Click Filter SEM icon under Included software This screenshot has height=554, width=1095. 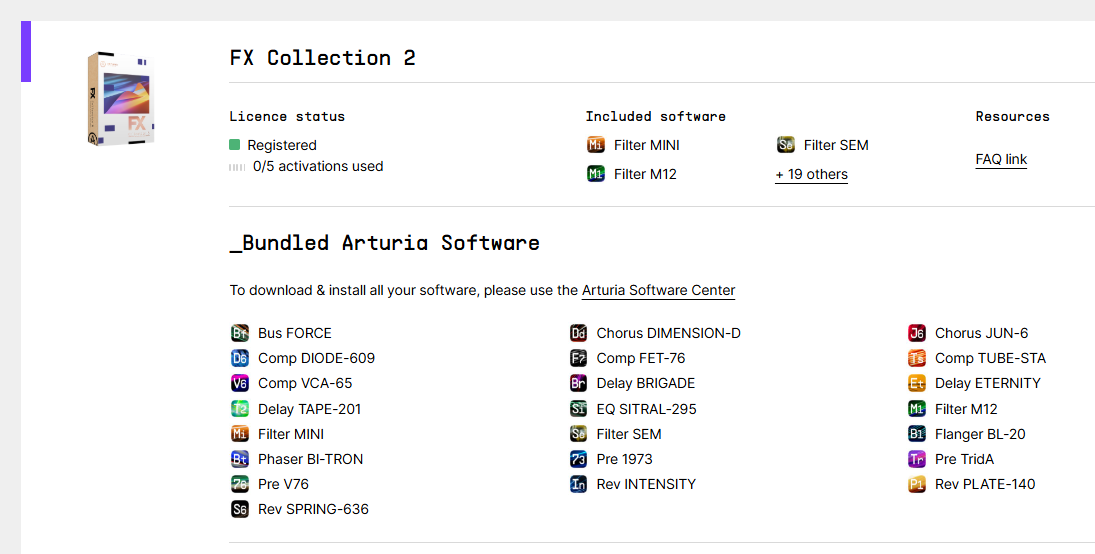(786, 145)
